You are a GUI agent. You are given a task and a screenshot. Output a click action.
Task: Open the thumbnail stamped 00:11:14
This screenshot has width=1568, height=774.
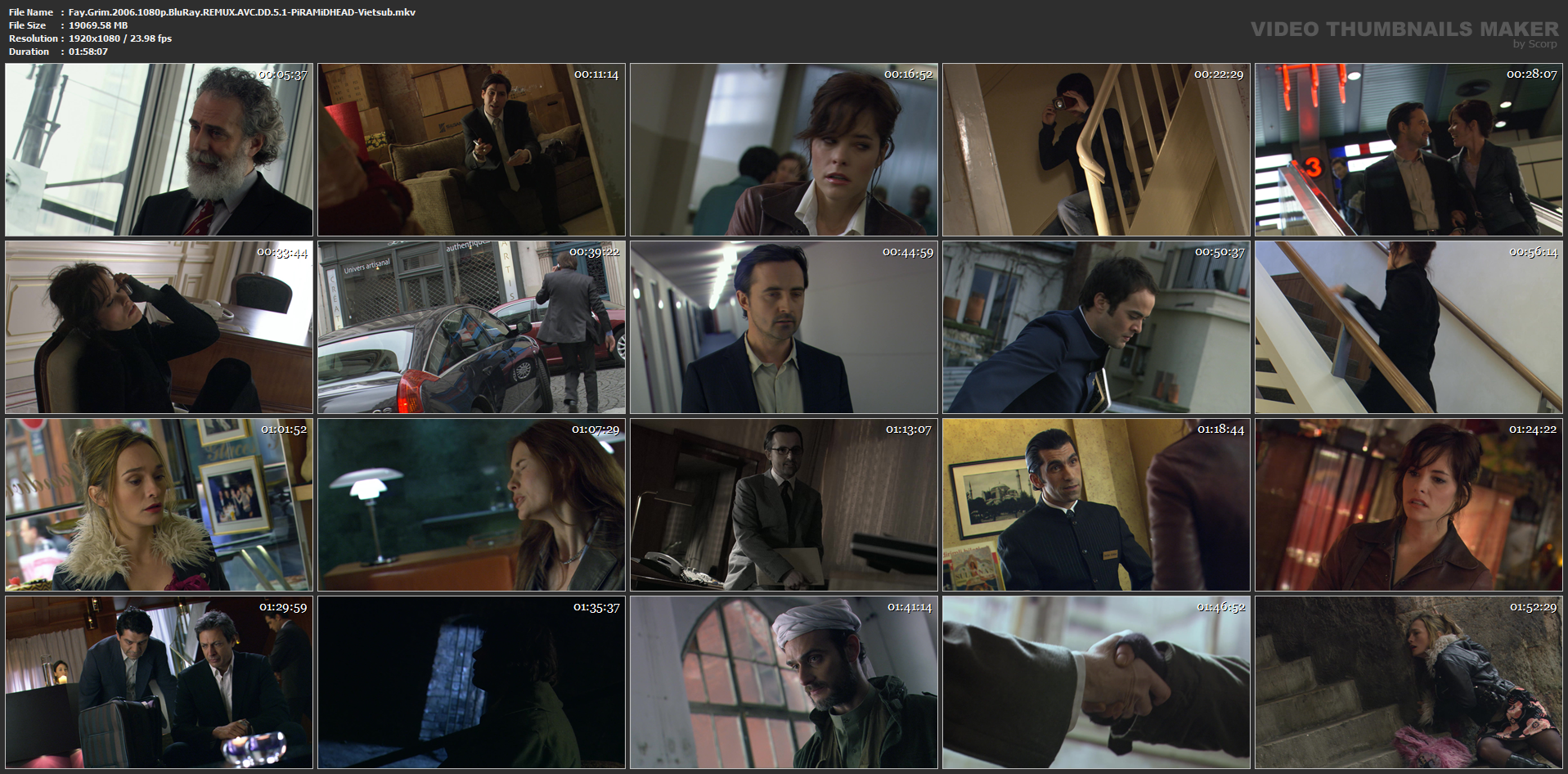(471, 150)
